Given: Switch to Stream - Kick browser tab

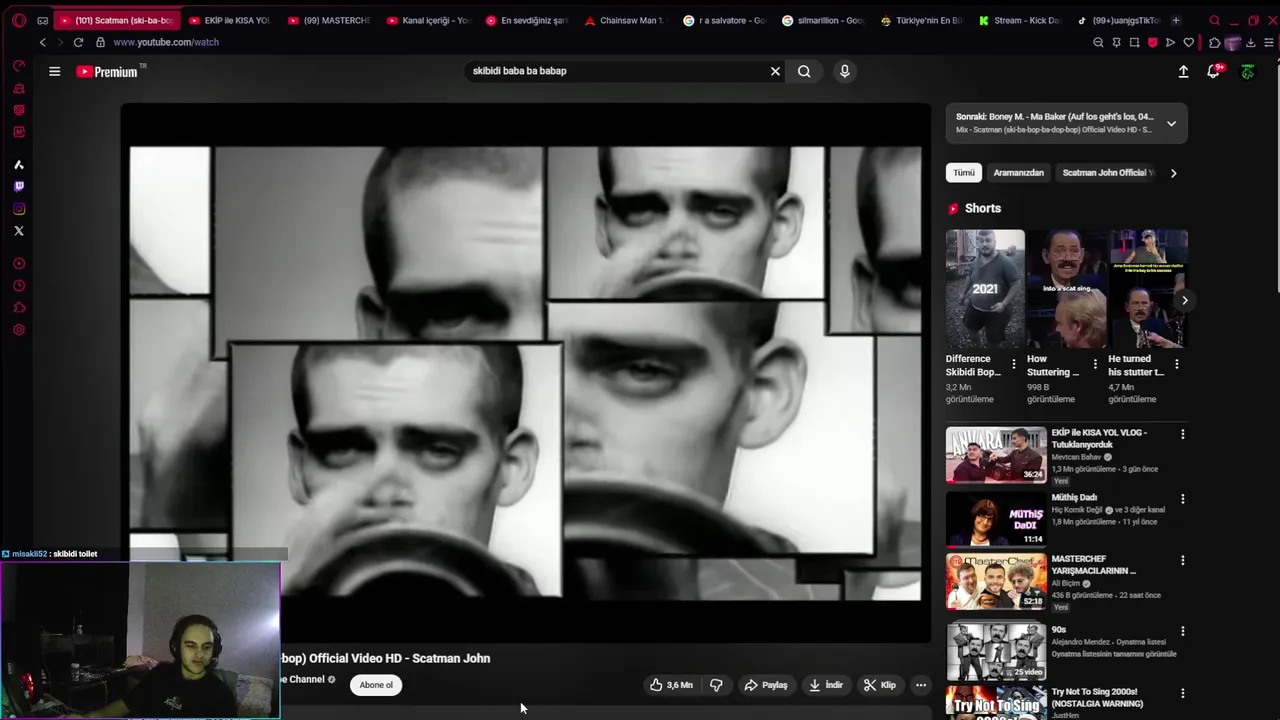Looking at the screenshot, I should coord(1019,20).
